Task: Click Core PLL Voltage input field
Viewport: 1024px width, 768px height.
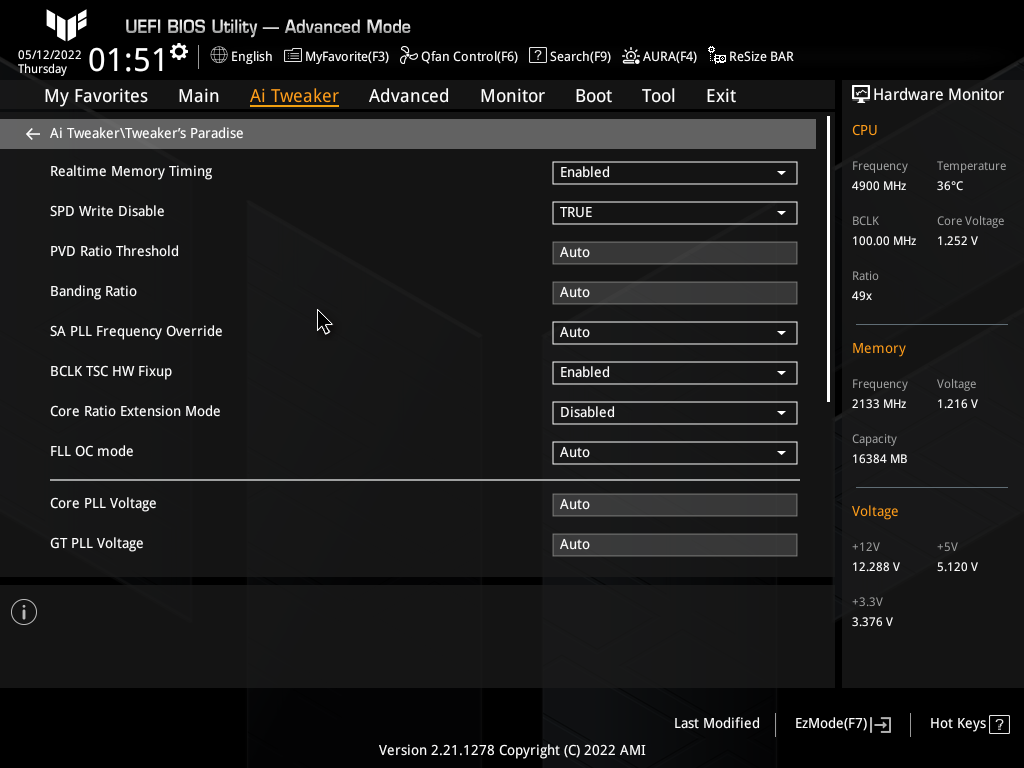Action: (675, 505)
